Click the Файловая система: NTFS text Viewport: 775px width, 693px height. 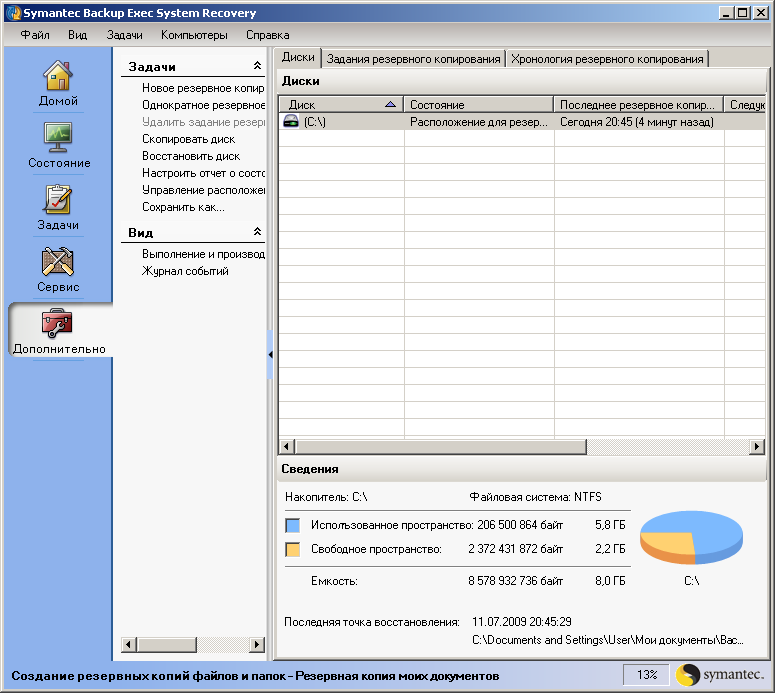click(535, 497)
